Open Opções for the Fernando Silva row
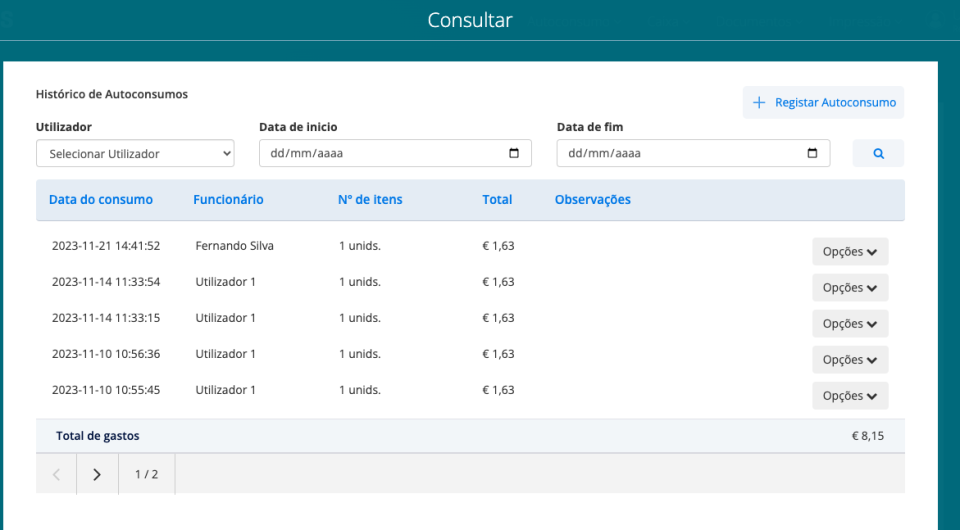Viewport: 960px width, 530px height. click(x=849, y=252)
